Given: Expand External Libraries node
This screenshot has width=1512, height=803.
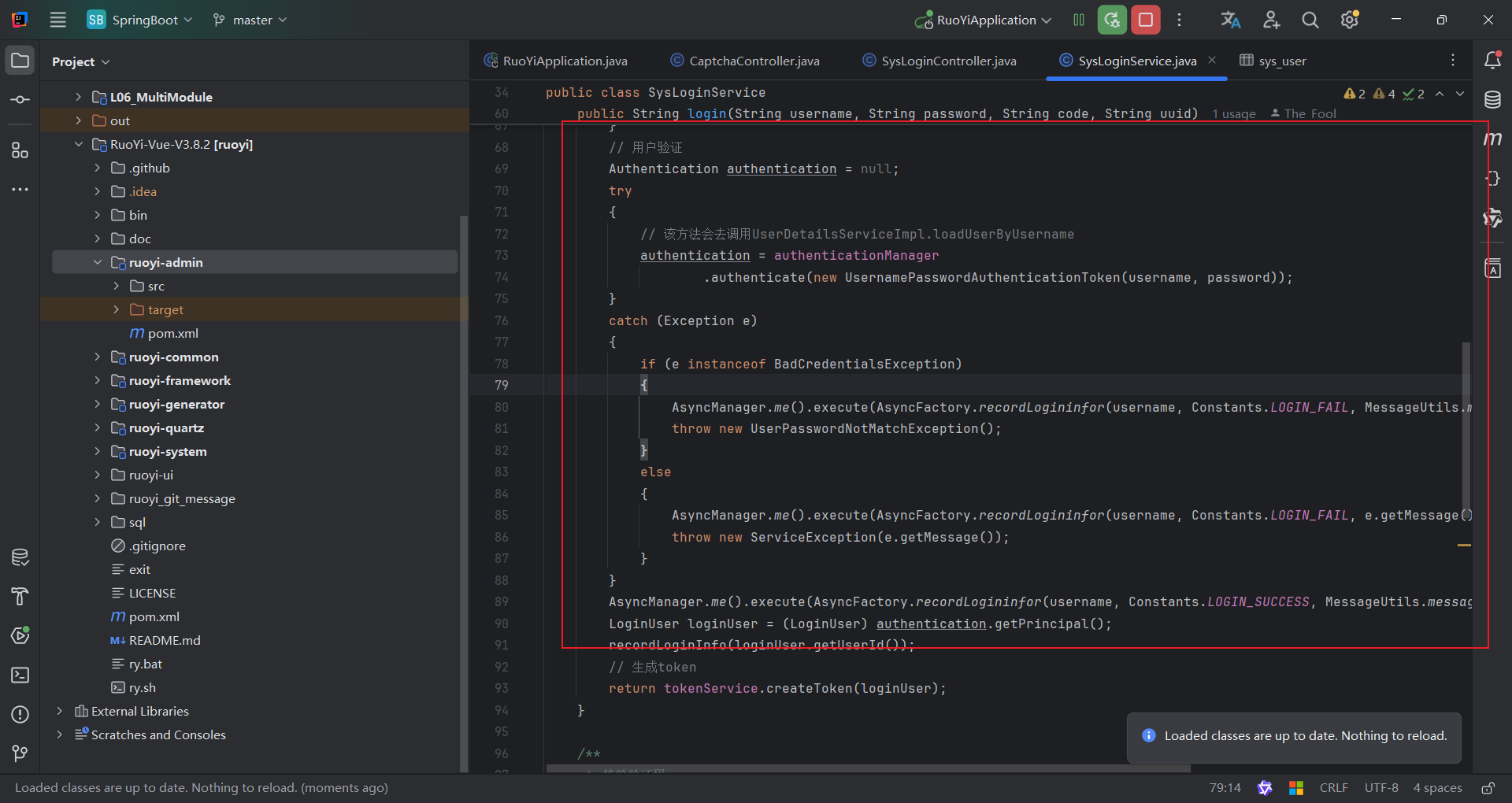Looking at the screenshot, I should pyautogui.click(x=59, y=711).
